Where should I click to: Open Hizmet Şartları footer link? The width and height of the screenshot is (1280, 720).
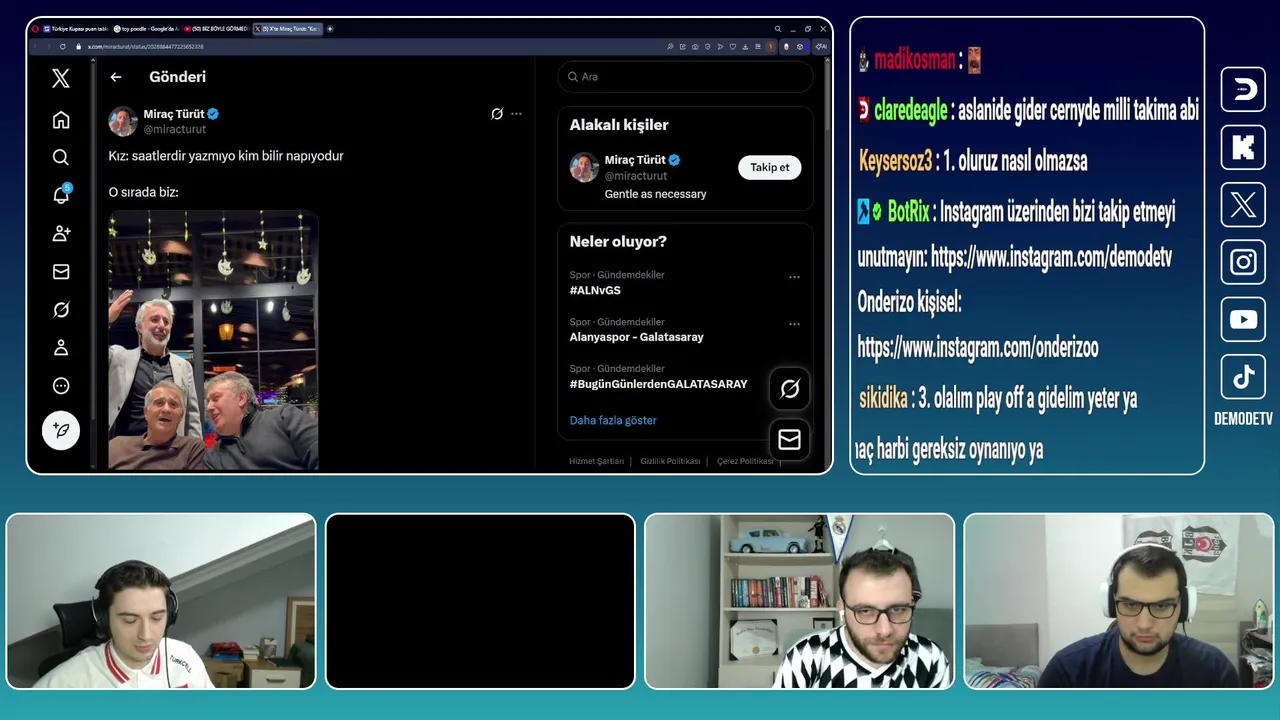pyautogui.click(x=596, y=461)
